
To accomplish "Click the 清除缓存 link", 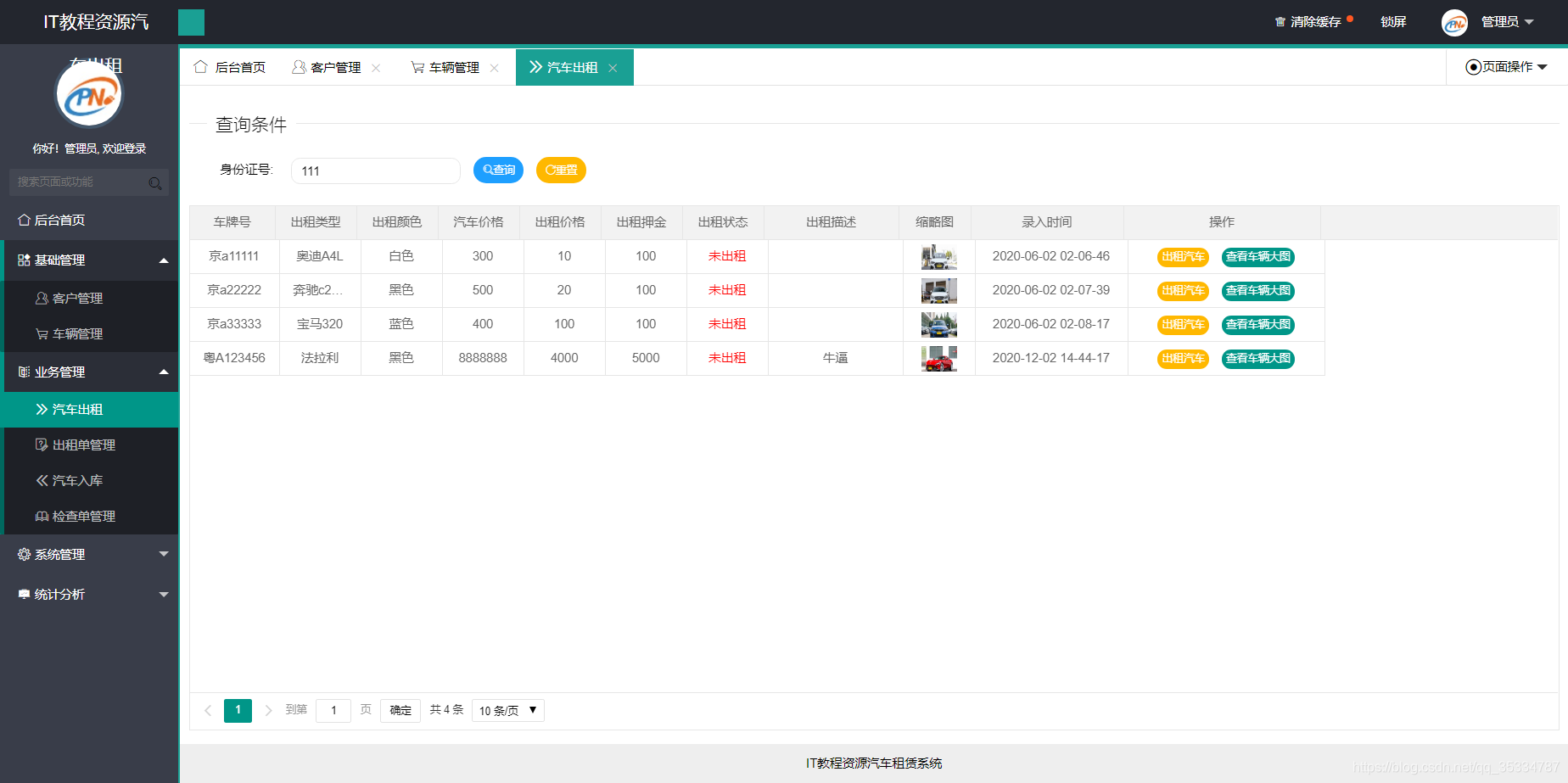I will [1315, 22].
